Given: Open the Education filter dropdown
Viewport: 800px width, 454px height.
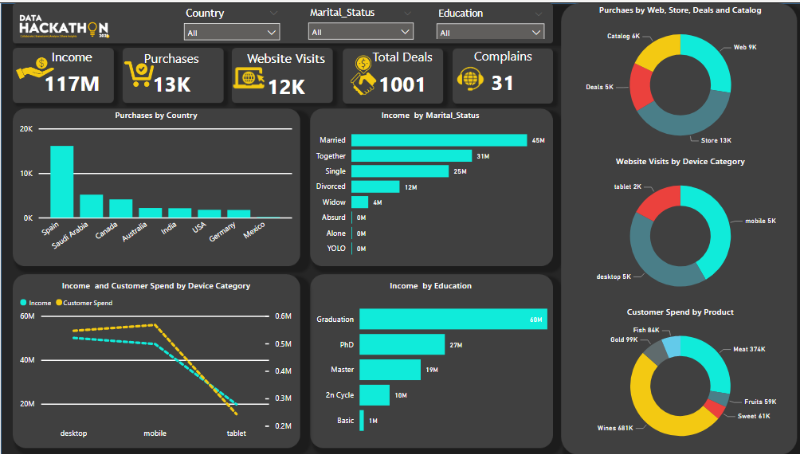Looking at the screenshot, I should point(490,32).
